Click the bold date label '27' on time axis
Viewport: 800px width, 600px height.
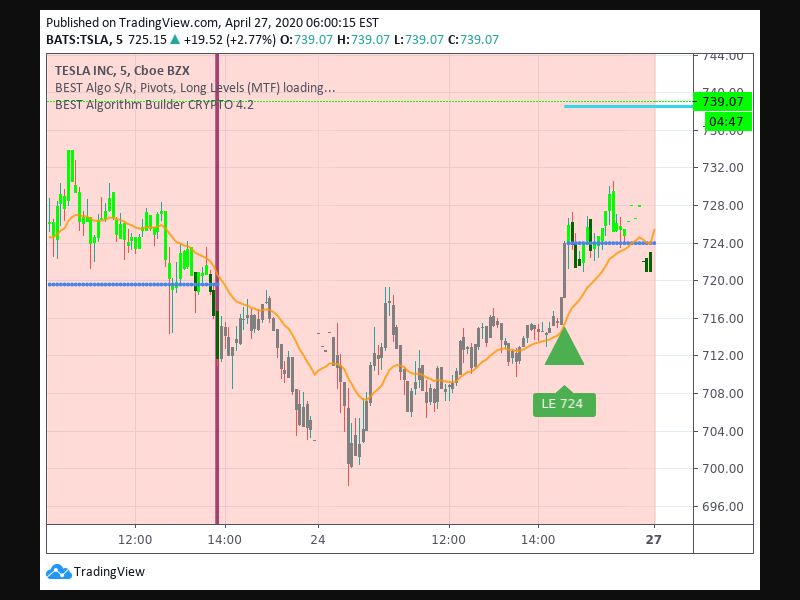point(654,540)
